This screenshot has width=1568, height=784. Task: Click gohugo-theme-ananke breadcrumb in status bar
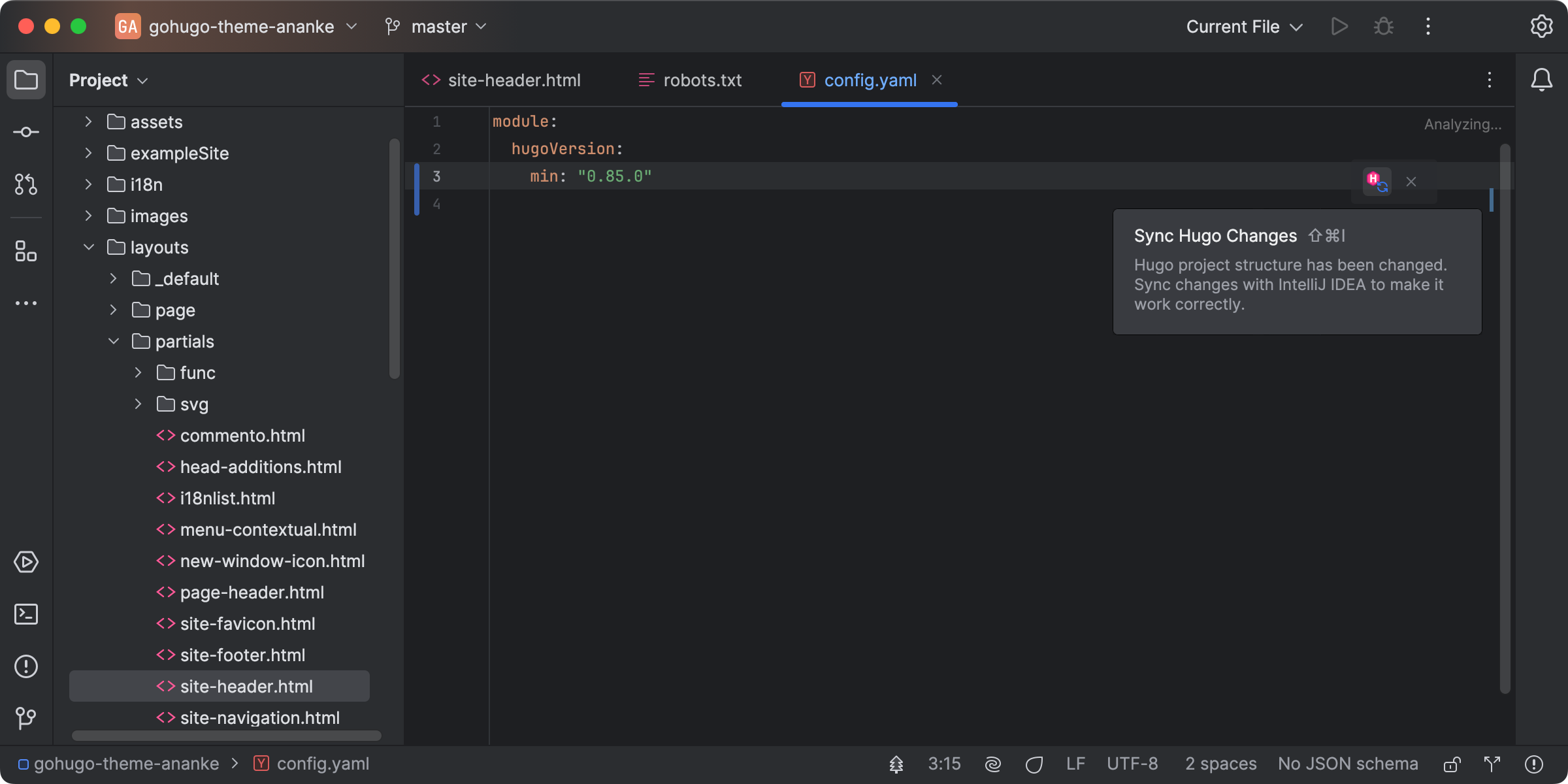(119, 764)
